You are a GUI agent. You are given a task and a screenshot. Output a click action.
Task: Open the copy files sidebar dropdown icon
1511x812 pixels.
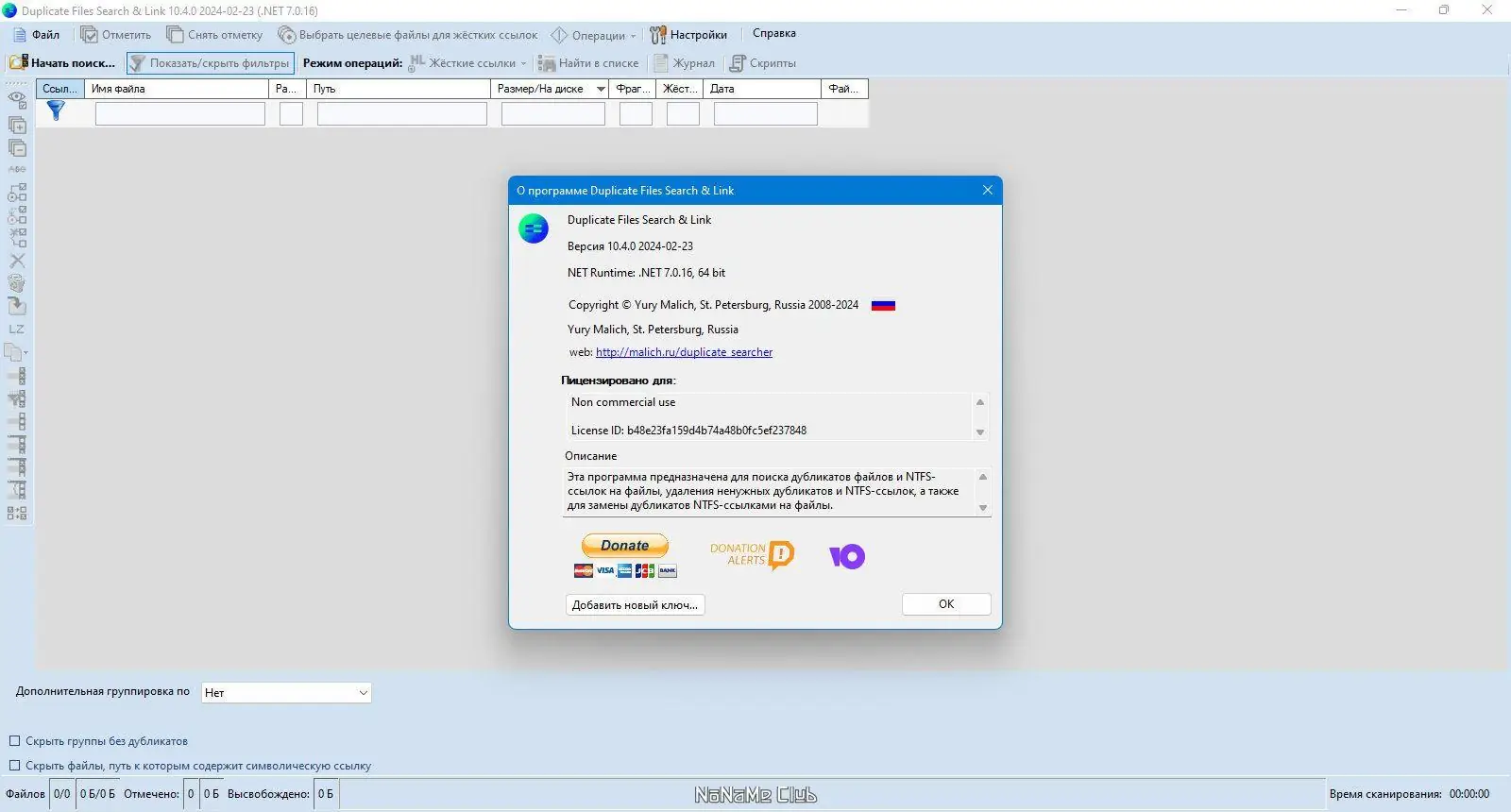tap(16, 352)
